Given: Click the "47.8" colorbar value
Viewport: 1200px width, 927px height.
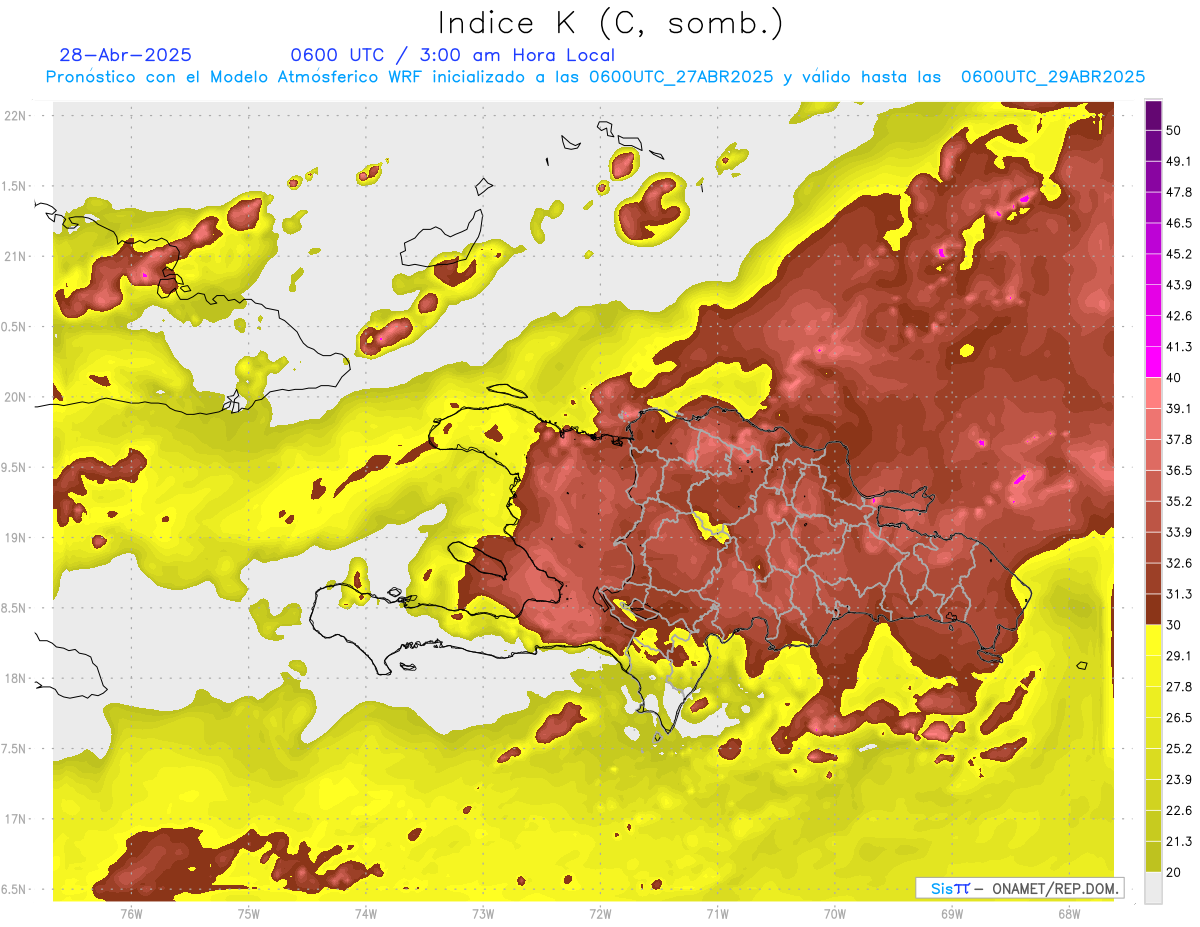Looking at the screenshot, I should click(x=1179, y=192).
